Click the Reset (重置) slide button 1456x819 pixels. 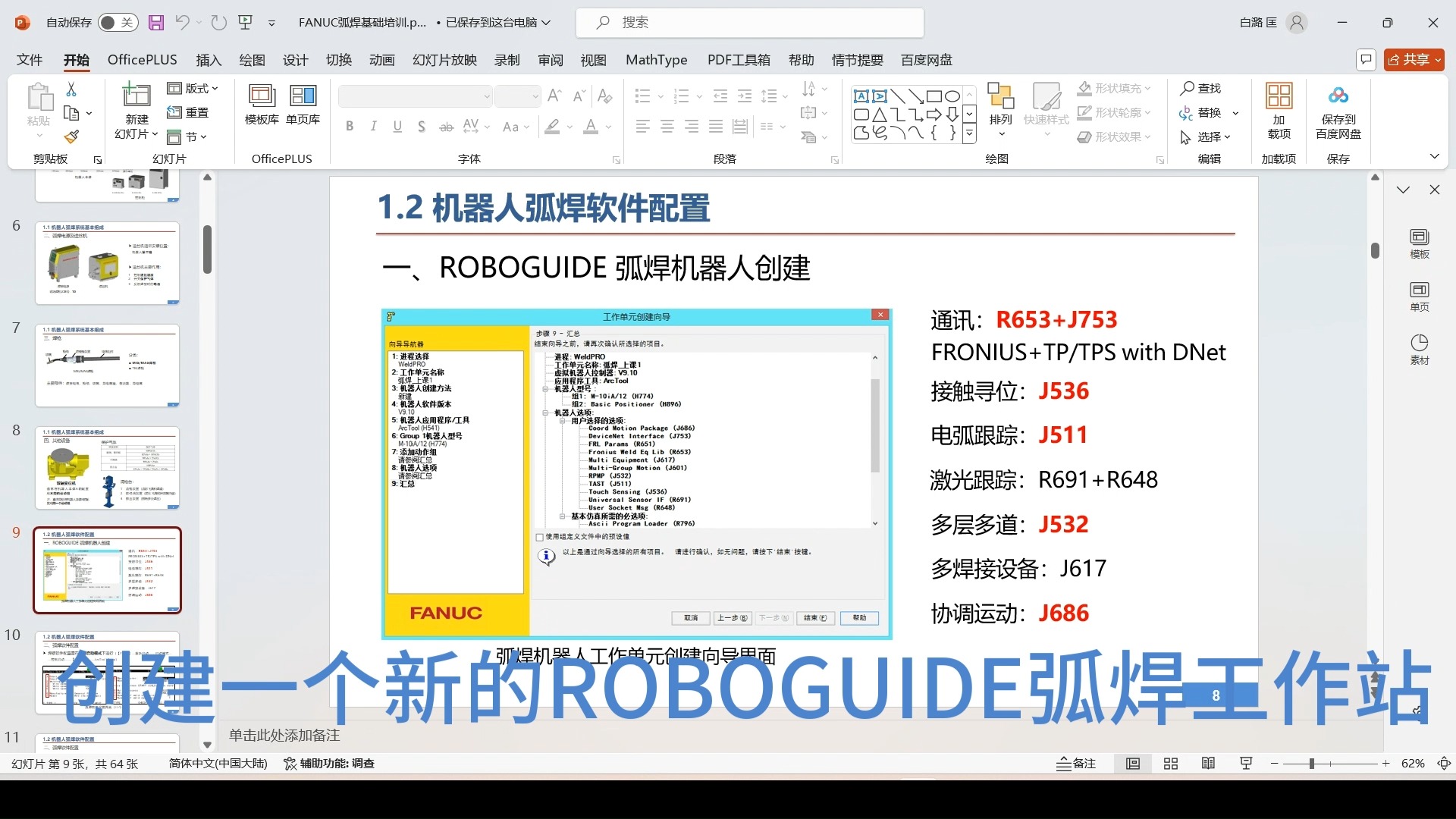click(188, 113)
